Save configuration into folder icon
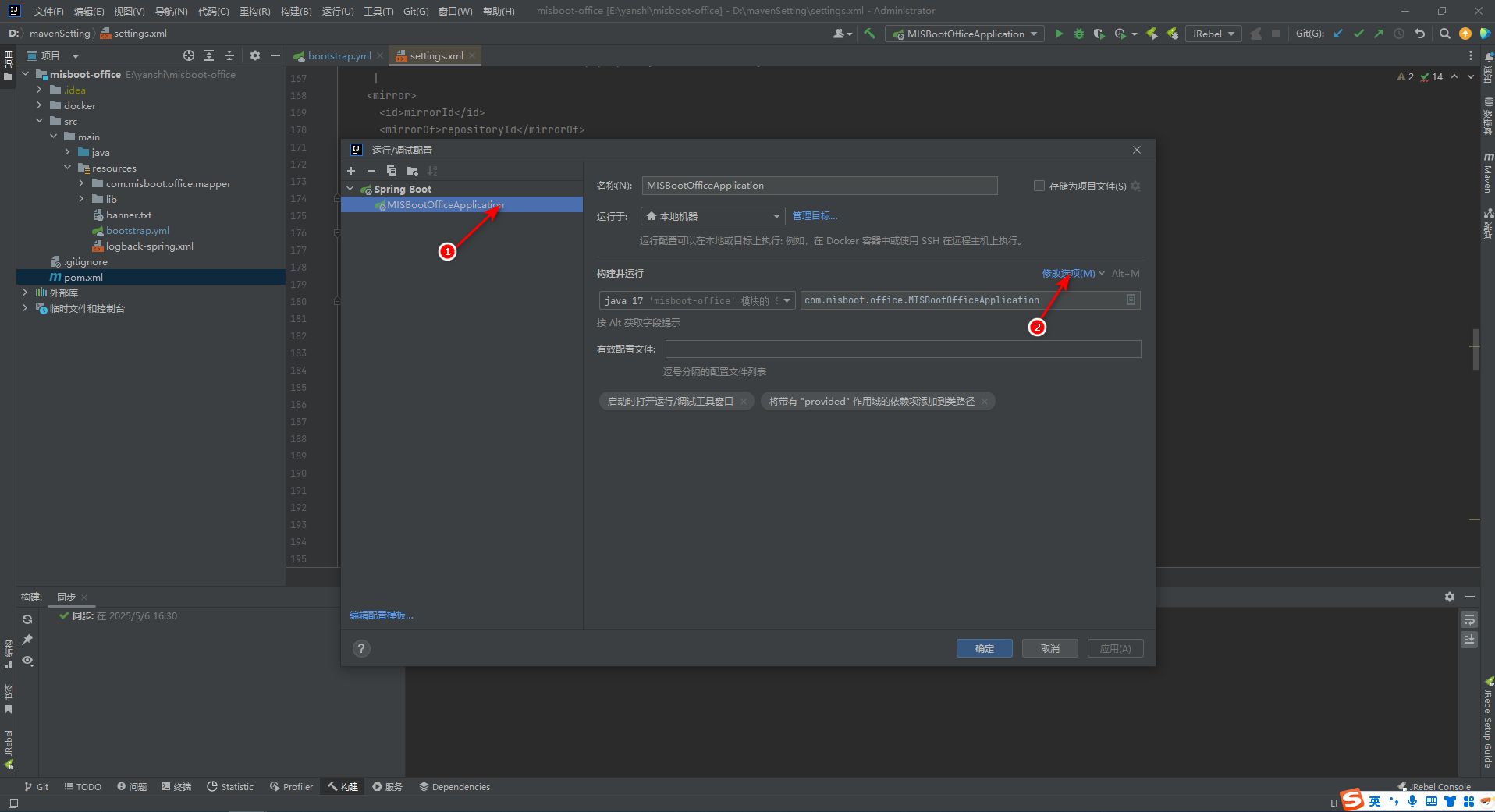Image resolution: width=1495 pixels, height=812 pixels. (x=412, y=171)
